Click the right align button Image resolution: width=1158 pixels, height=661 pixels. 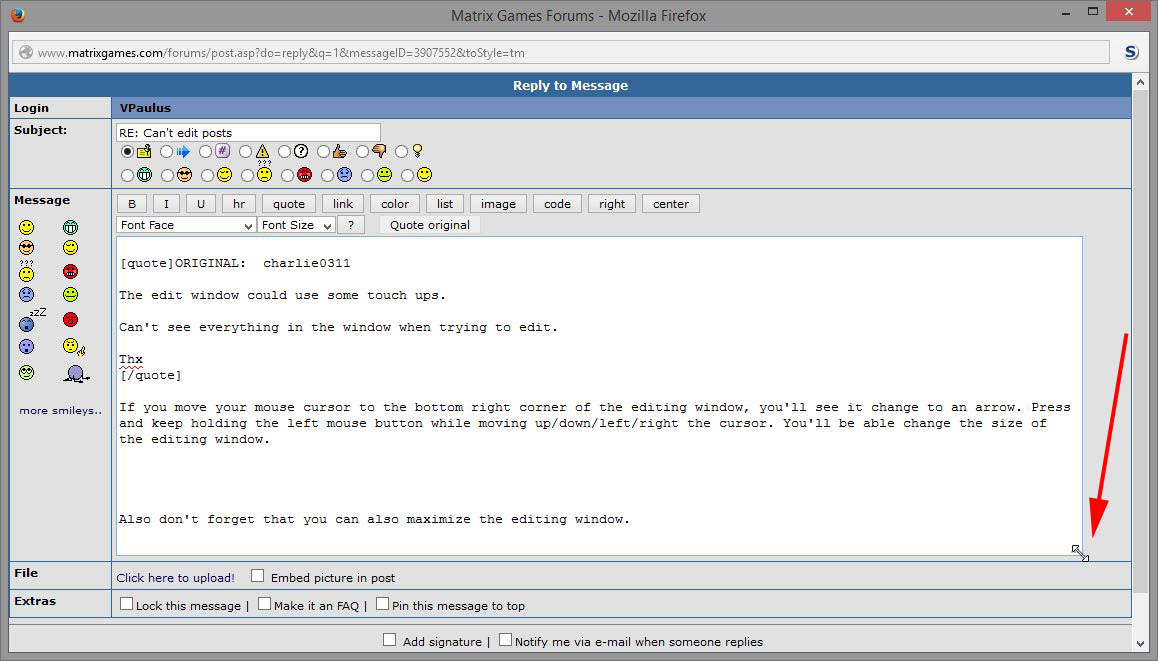(612, 204)
